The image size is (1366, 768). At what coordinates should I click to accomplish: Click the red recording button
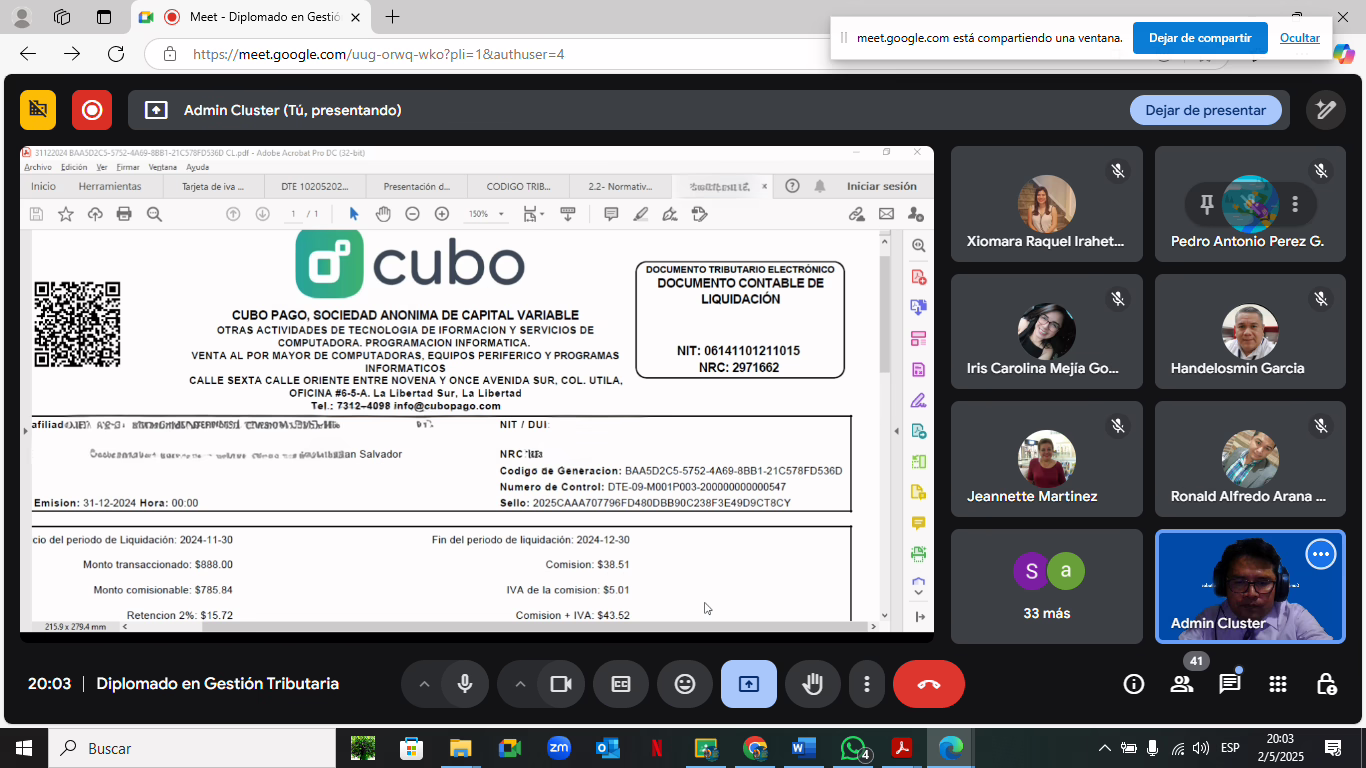point(92,110)
